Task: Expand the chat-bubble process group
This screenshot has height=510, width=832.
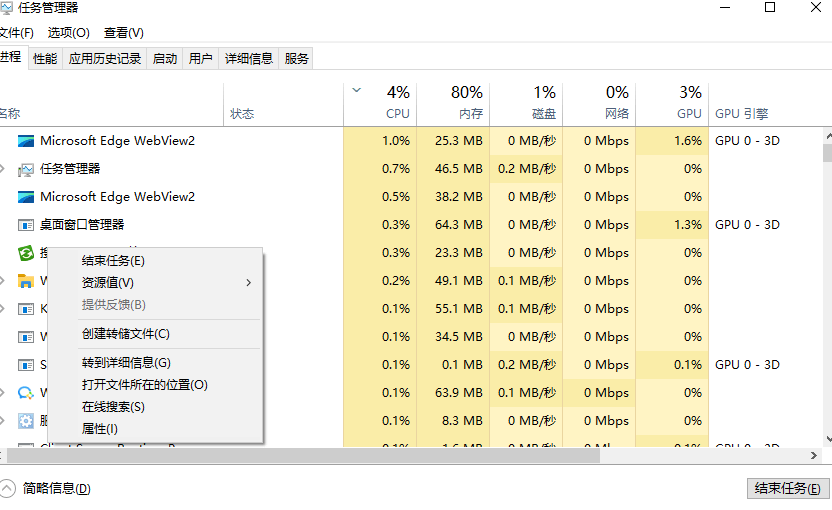Action: [3, 393]
